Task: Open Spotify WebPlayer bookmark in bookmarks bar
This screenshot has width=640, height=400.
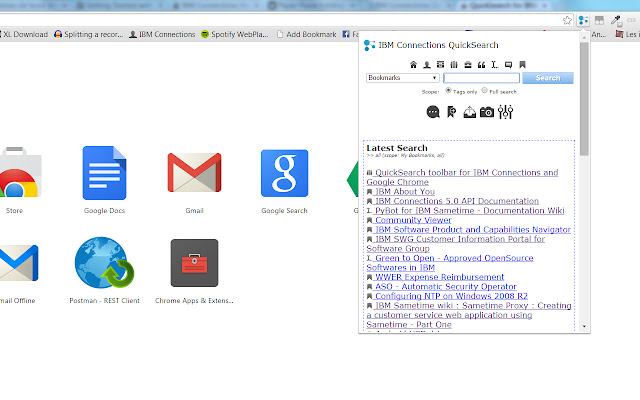Action: 235,34
